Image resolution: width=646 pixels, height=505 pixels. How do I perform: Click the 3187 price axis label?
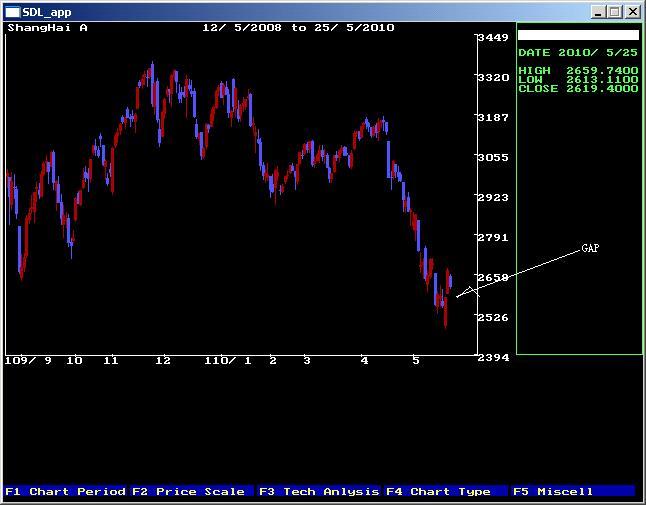pos(493,117)
